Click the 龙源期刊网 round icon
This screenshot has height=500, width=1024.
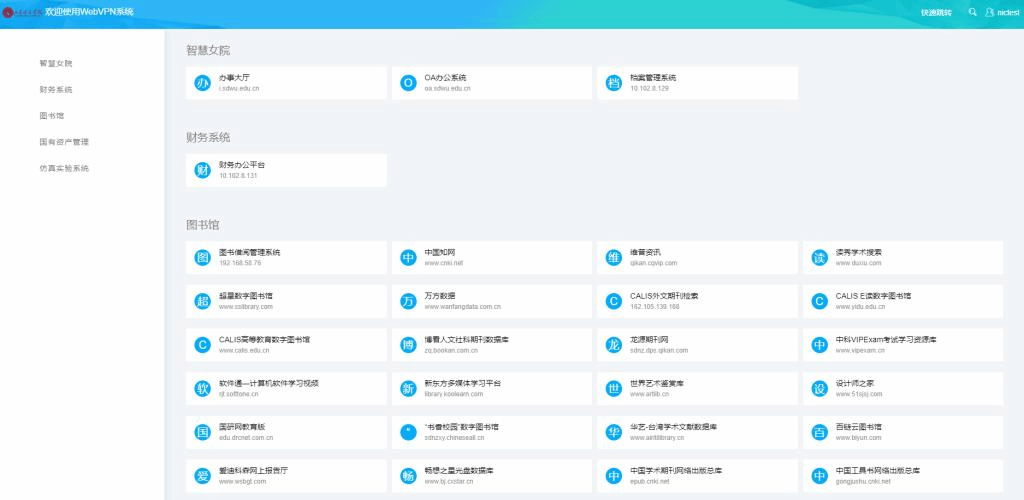pos(614,345)
